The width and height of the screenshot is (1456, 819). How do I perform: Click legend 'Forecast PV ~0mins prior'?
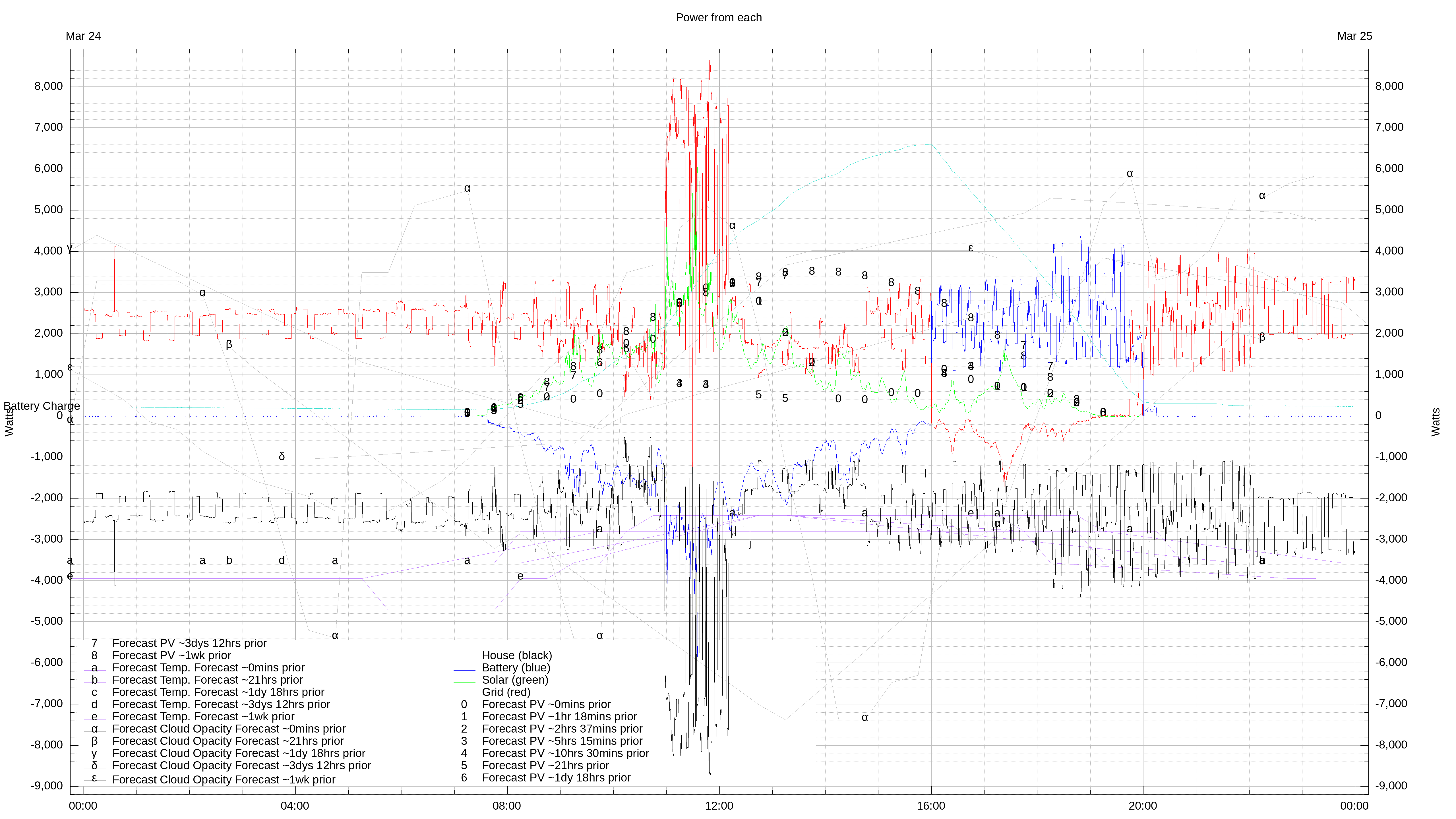[546, 704]
